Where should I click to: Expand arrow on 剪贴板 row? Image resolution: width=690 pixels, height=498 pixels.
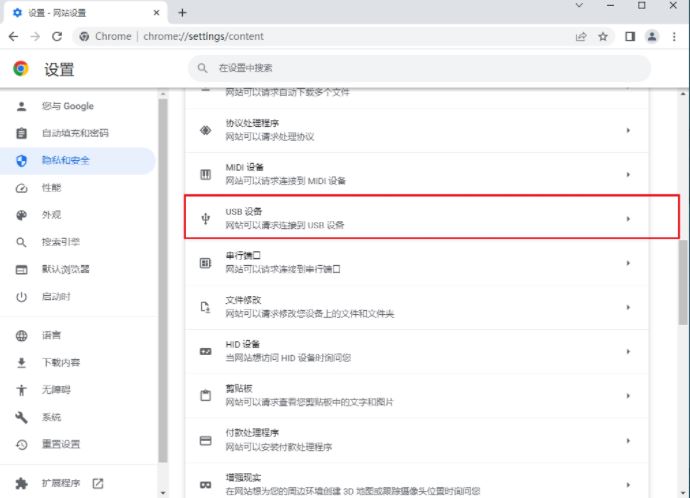click(628, 396)
